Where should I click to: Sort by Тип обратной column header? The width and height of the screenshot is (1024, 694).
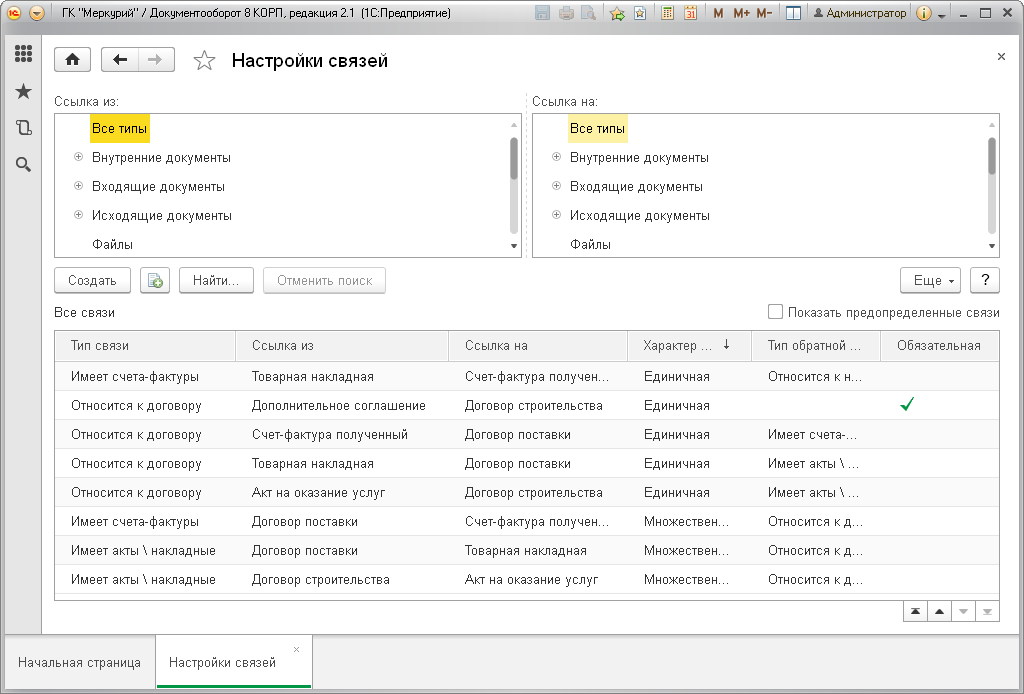[x=816, y=346]
